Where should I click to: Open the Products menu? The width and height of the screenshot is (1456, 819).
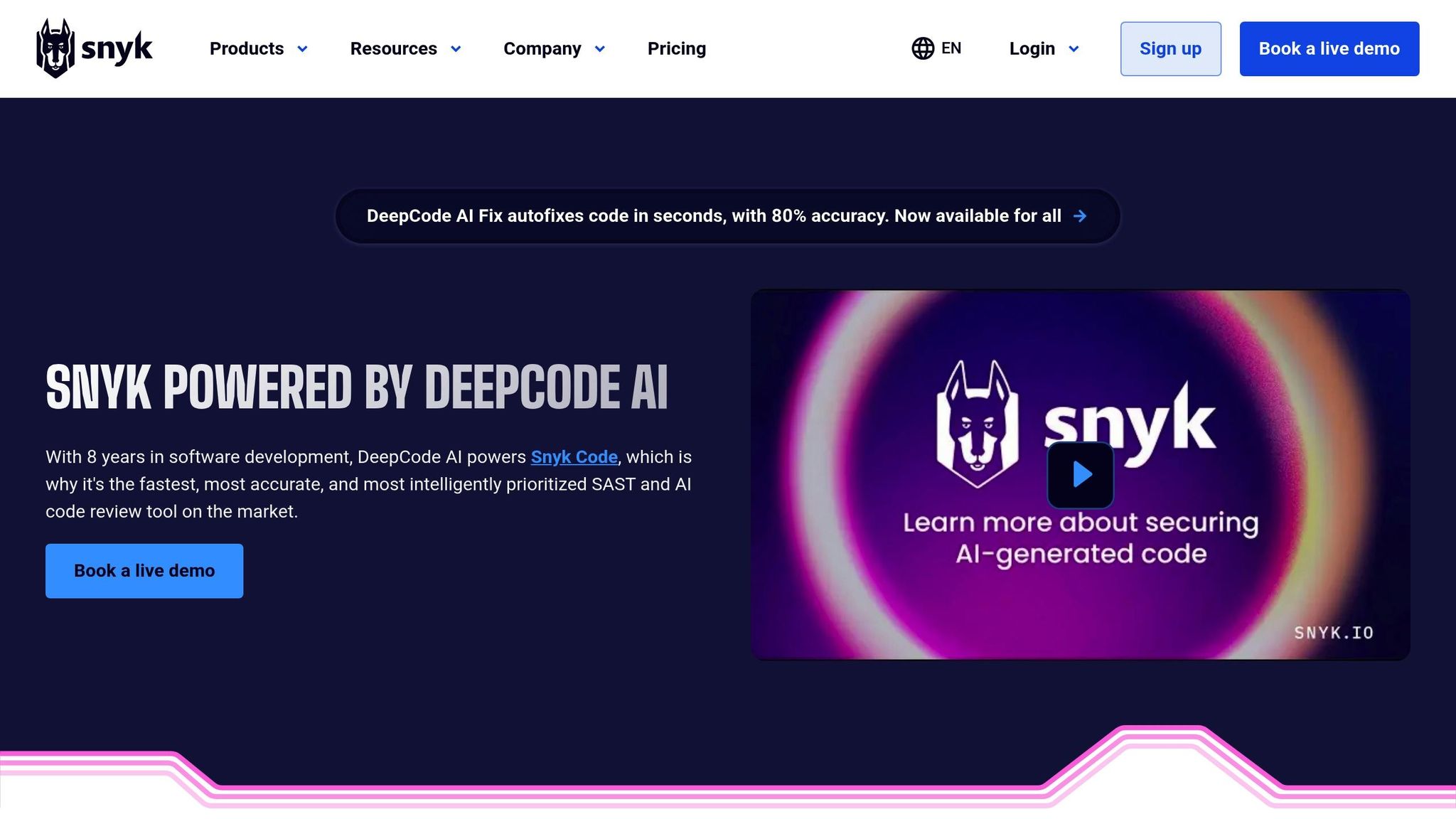tap(247, 48)
